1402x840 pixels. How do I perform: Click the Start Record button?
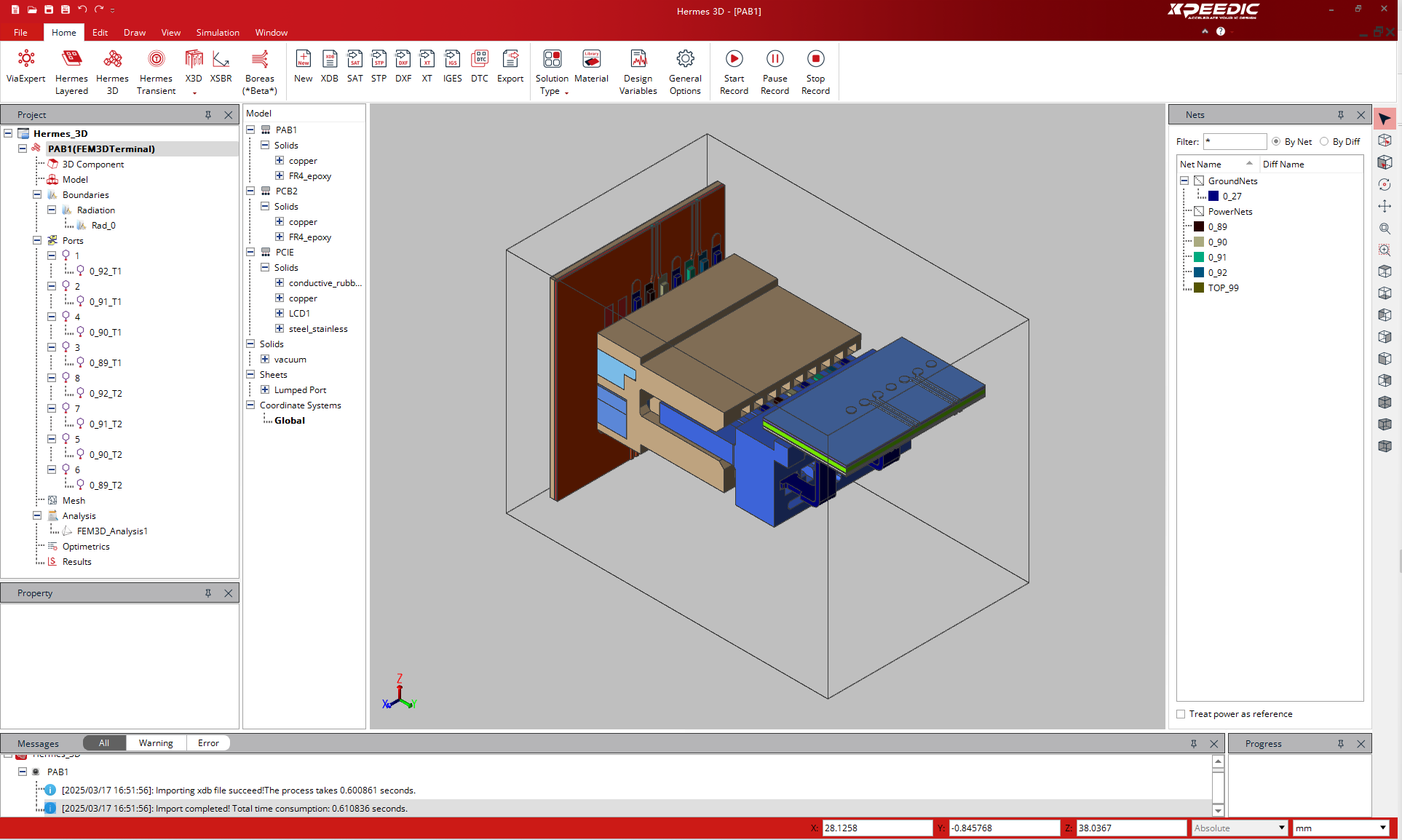coord(734,72)
